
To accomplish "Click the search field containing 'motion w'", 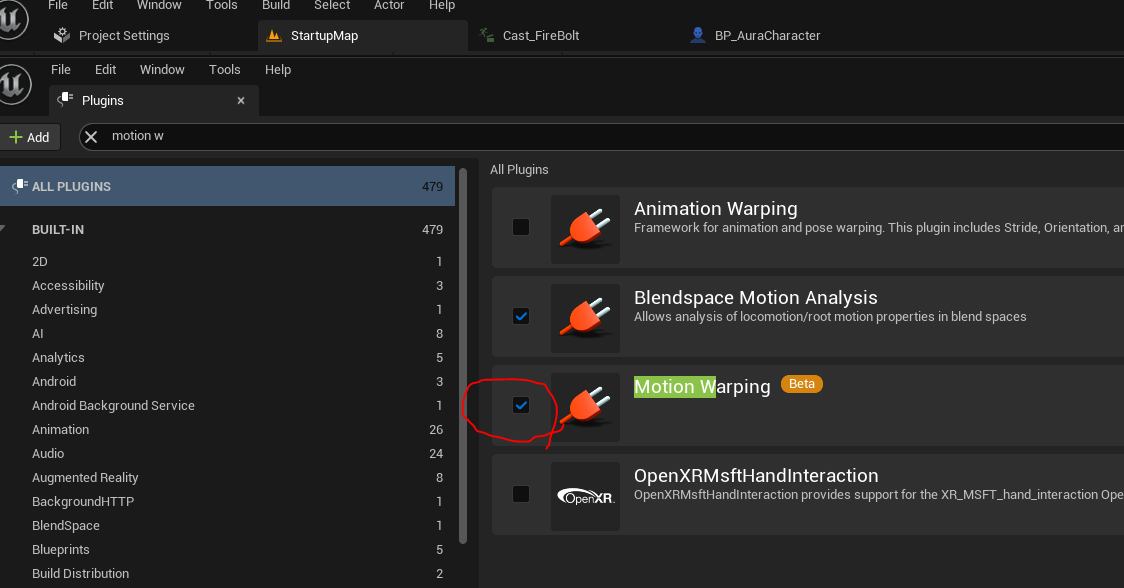I will click(x=602, y=136).
